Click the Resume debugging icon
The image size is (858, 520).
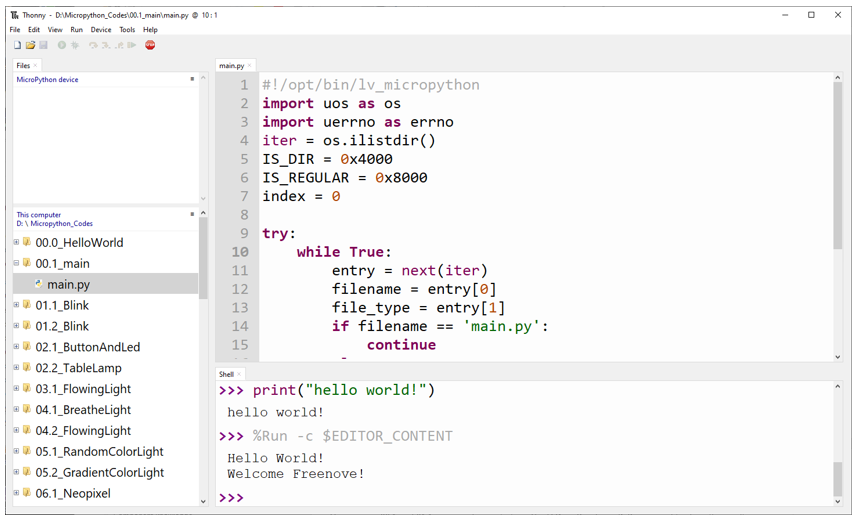pyautogui.click(x=132, y=45)
